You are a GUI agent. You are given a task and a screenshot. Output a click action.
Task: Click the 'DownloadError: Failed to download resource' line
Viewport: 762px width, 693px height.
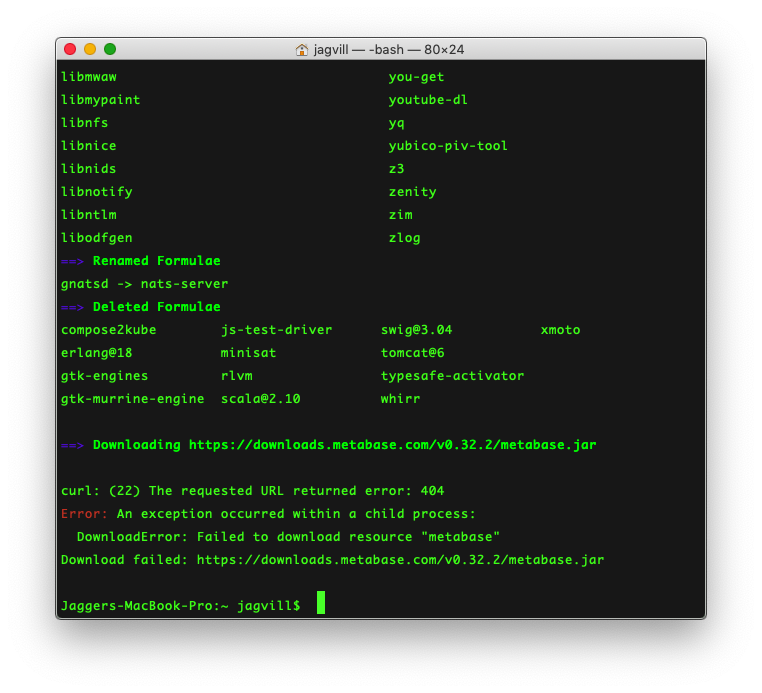click(x=288, y=537)
